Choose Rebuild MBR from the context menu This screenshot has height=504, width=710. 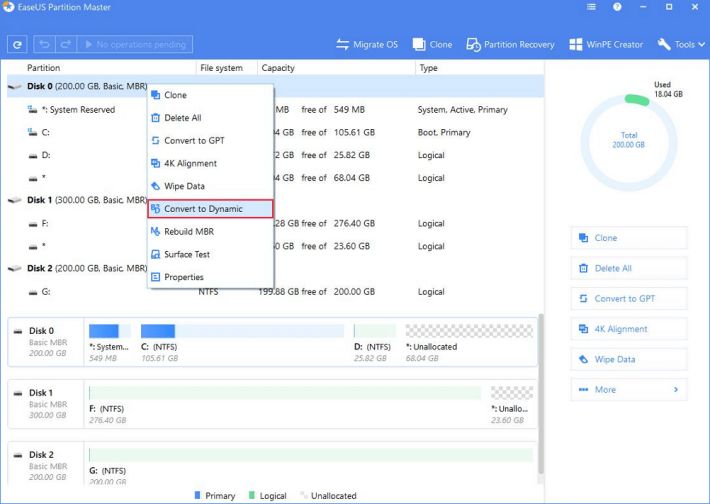188,231
